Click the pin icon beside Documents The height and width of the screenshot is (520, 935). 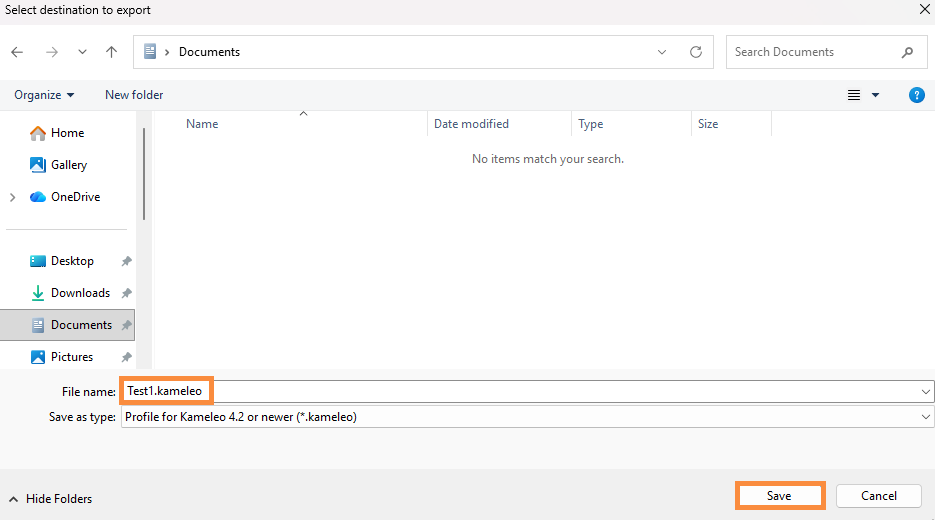point(126,325)
